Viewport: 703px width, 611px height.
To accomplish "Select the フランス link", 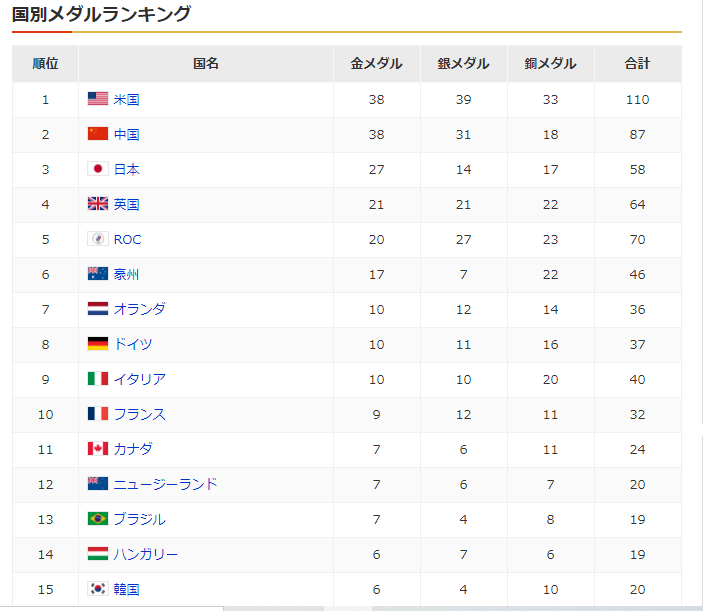I will [x=140, y=414].
